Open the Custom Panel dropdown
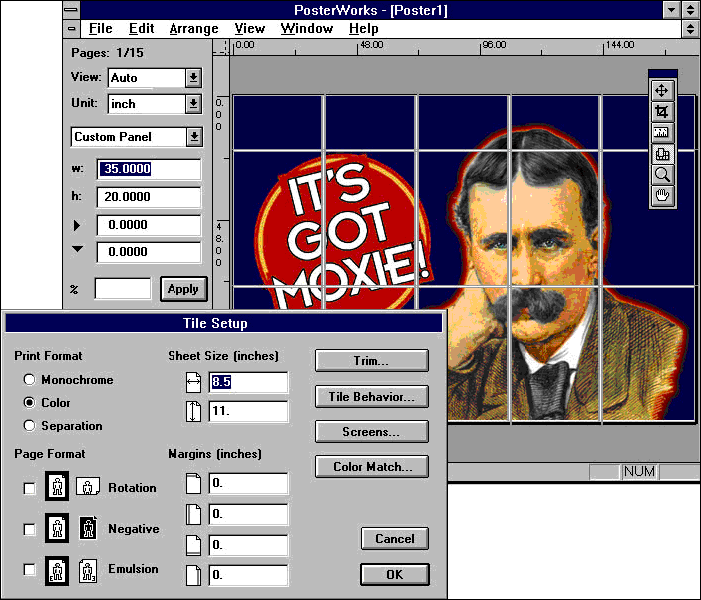Screen dimensions: 701x600 tap(194, 137)
